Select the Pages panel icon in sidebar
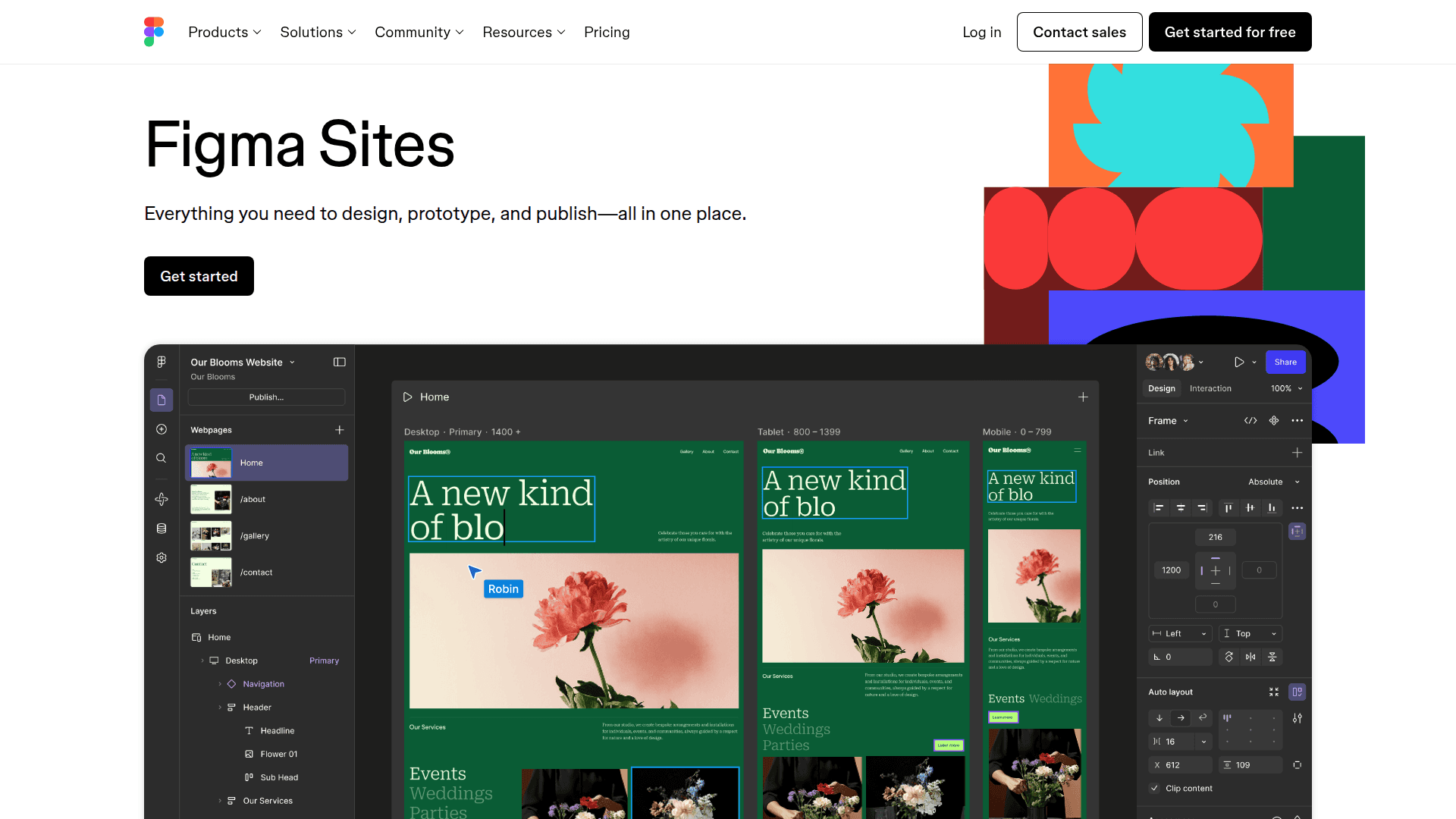 coord(162,399)
